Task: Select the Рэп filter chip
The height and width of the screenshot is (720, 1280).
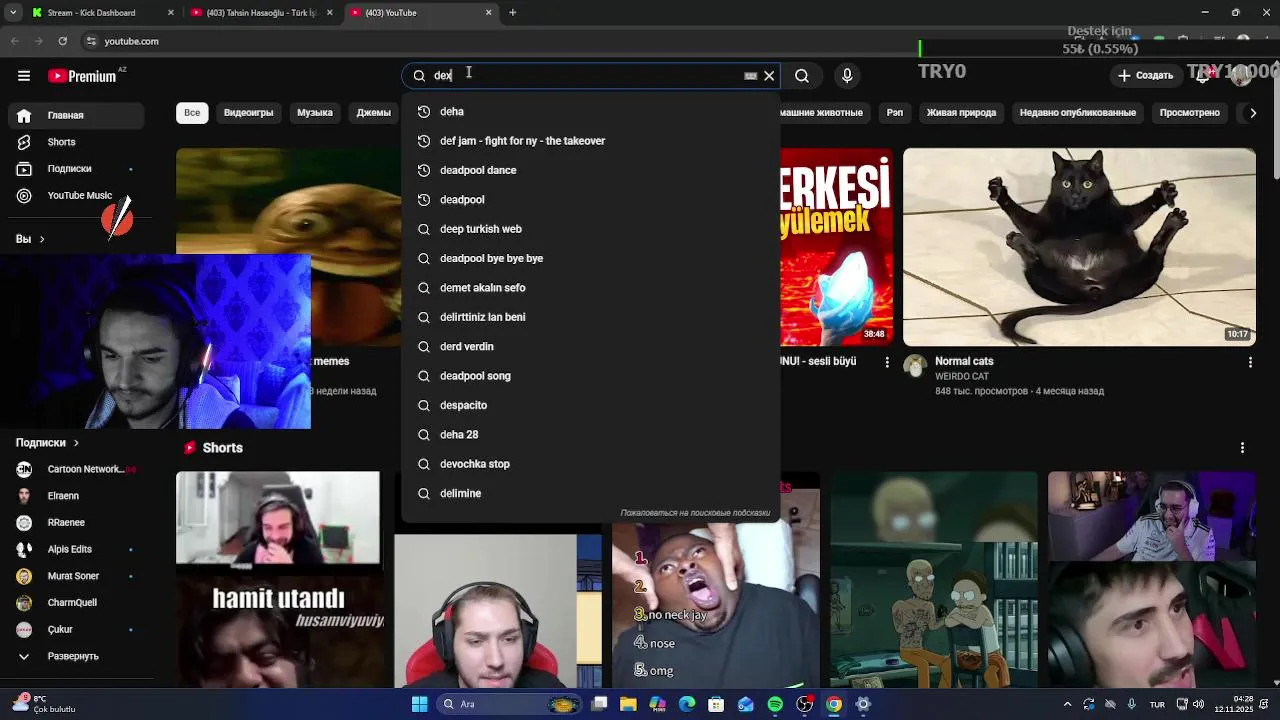Action: click(895, 113)
